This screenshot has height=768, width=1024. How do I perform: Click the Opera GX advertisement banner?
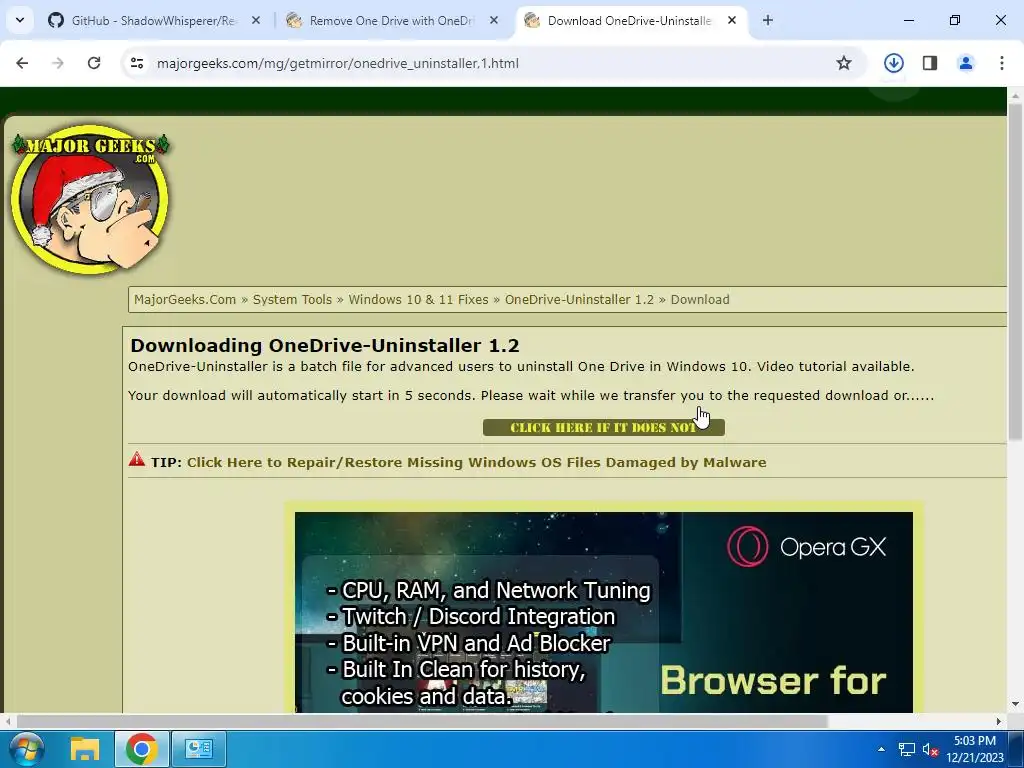(603, 613)
